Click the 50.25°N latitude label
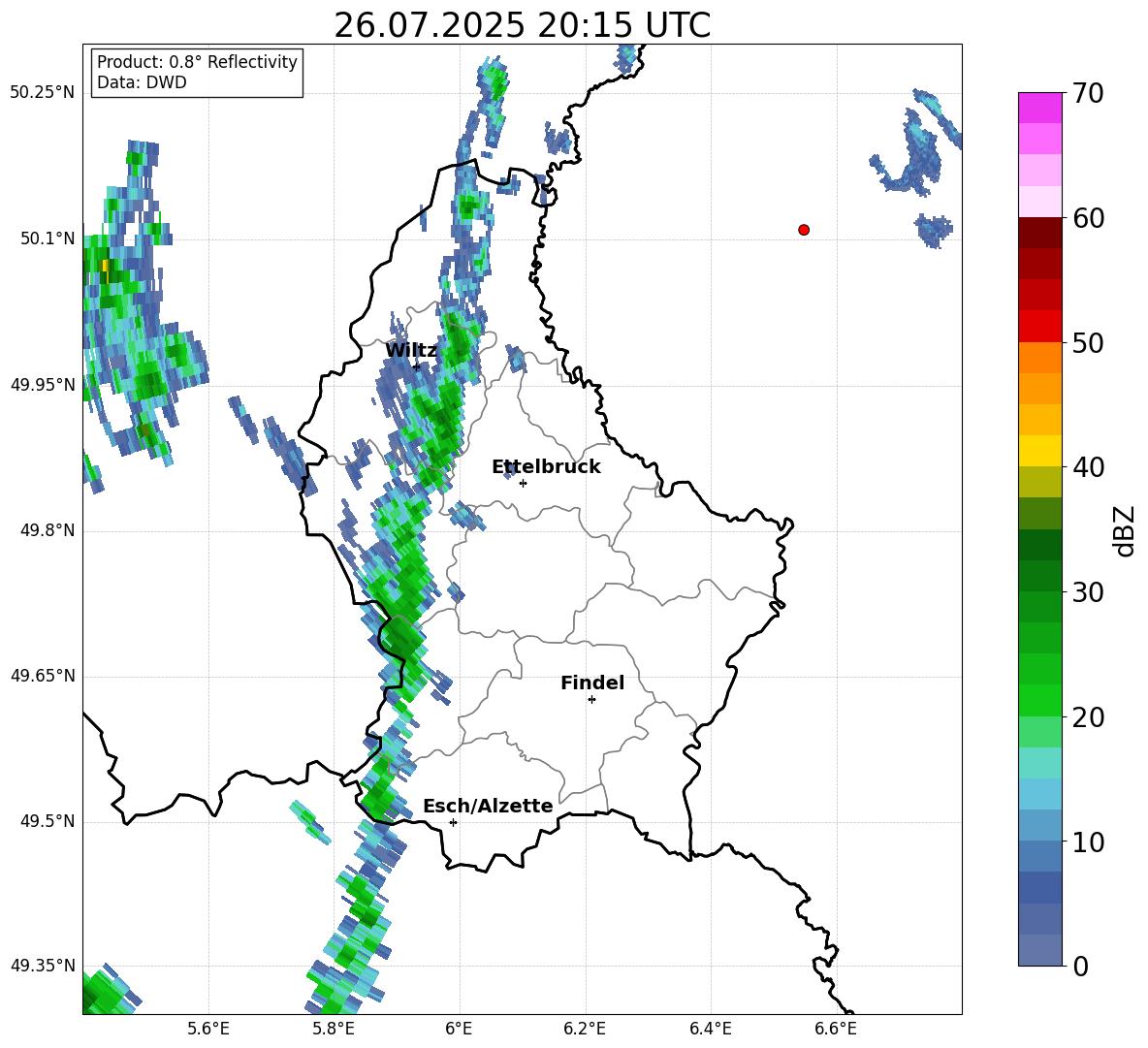1148x1048 pixels. [42, 93]
